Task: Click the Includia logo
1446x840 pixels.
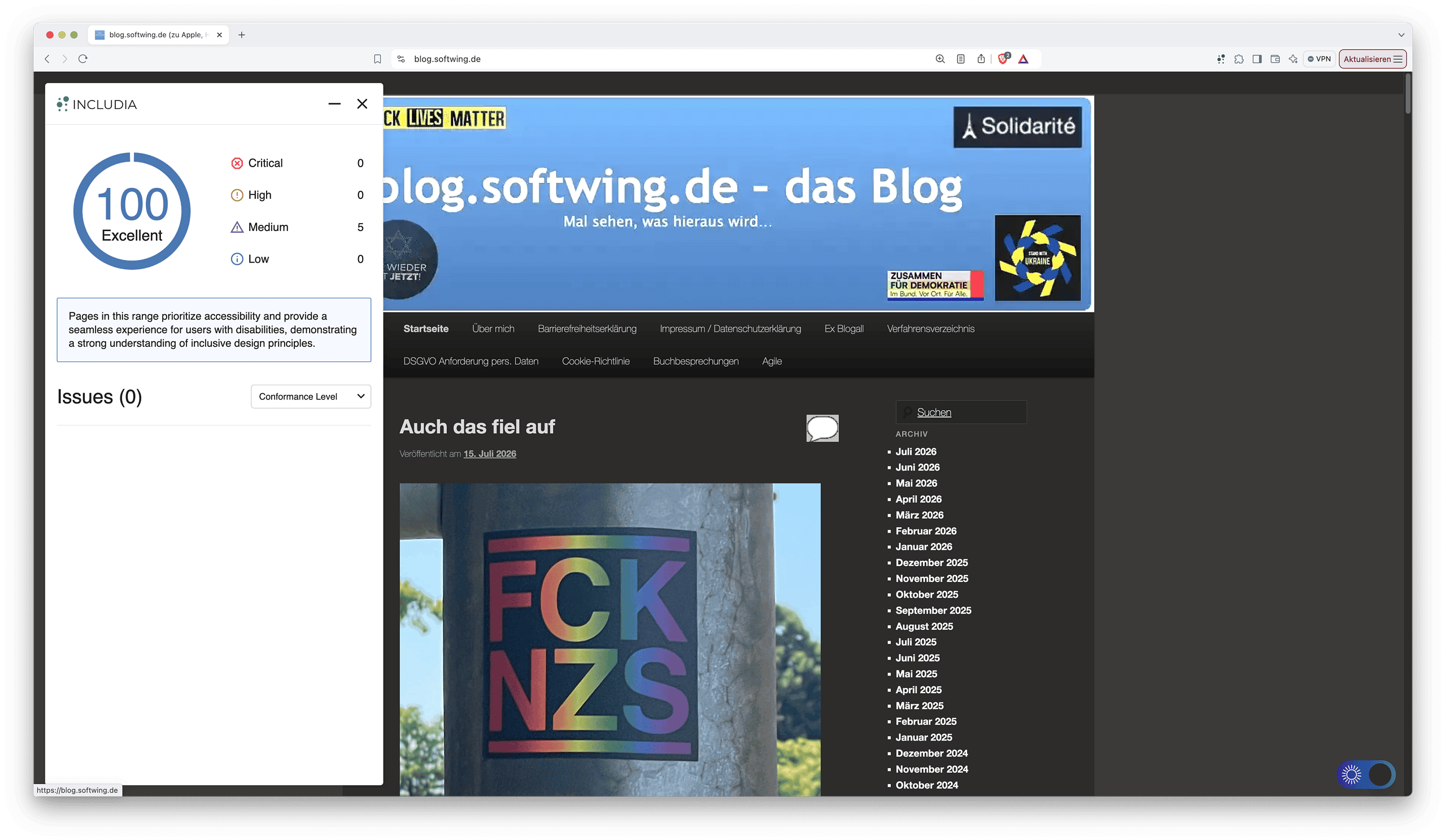Action: tap(97, 104)
